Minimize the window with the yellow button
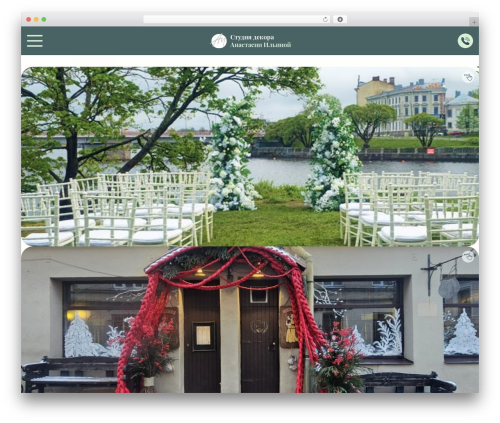Image resolution: width=500 pixels, height=423 pixels. 36,19
